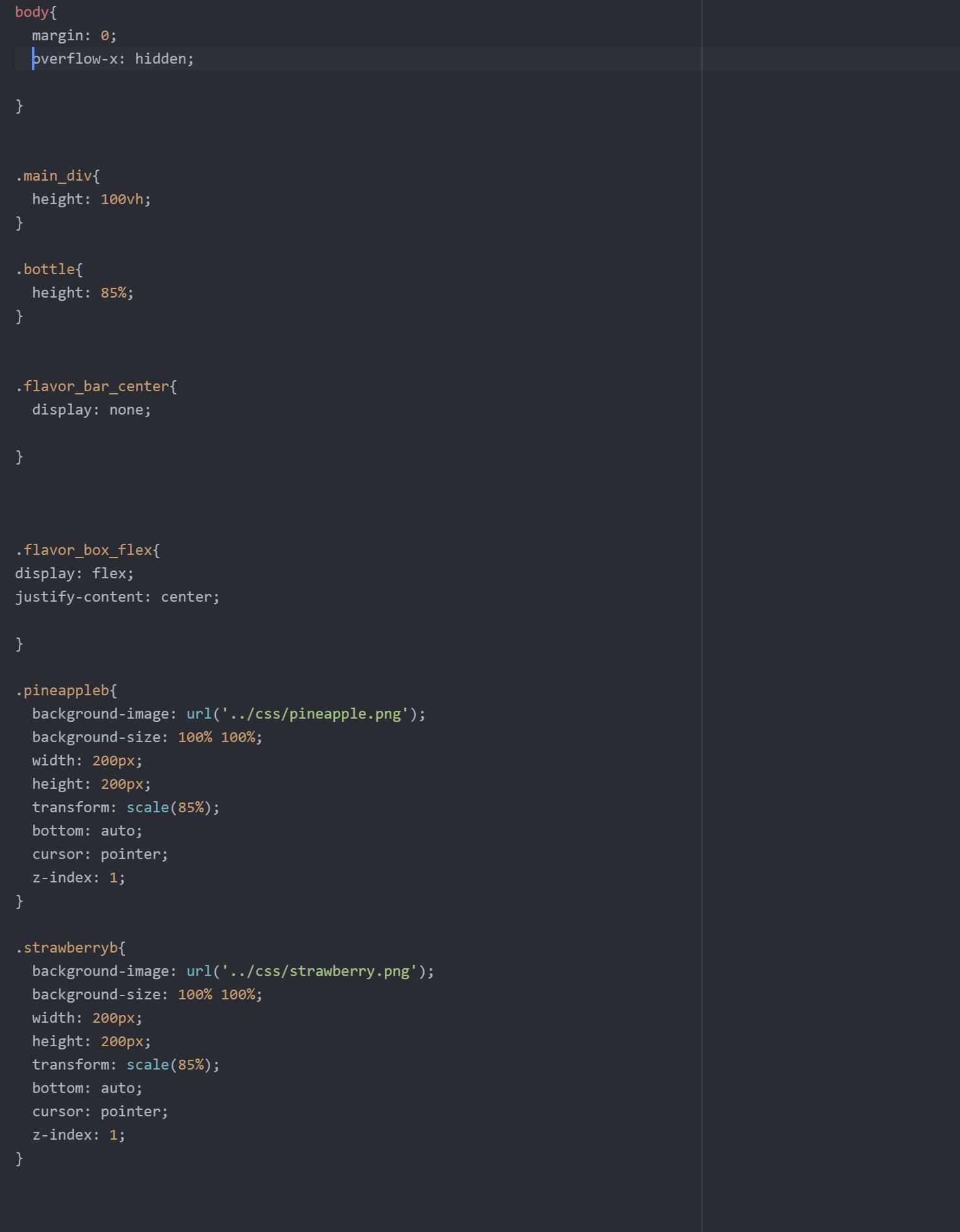Click the .flavor_bar_center selector
The width and height of the screenshot is (960, 1232).
[92, 386]
